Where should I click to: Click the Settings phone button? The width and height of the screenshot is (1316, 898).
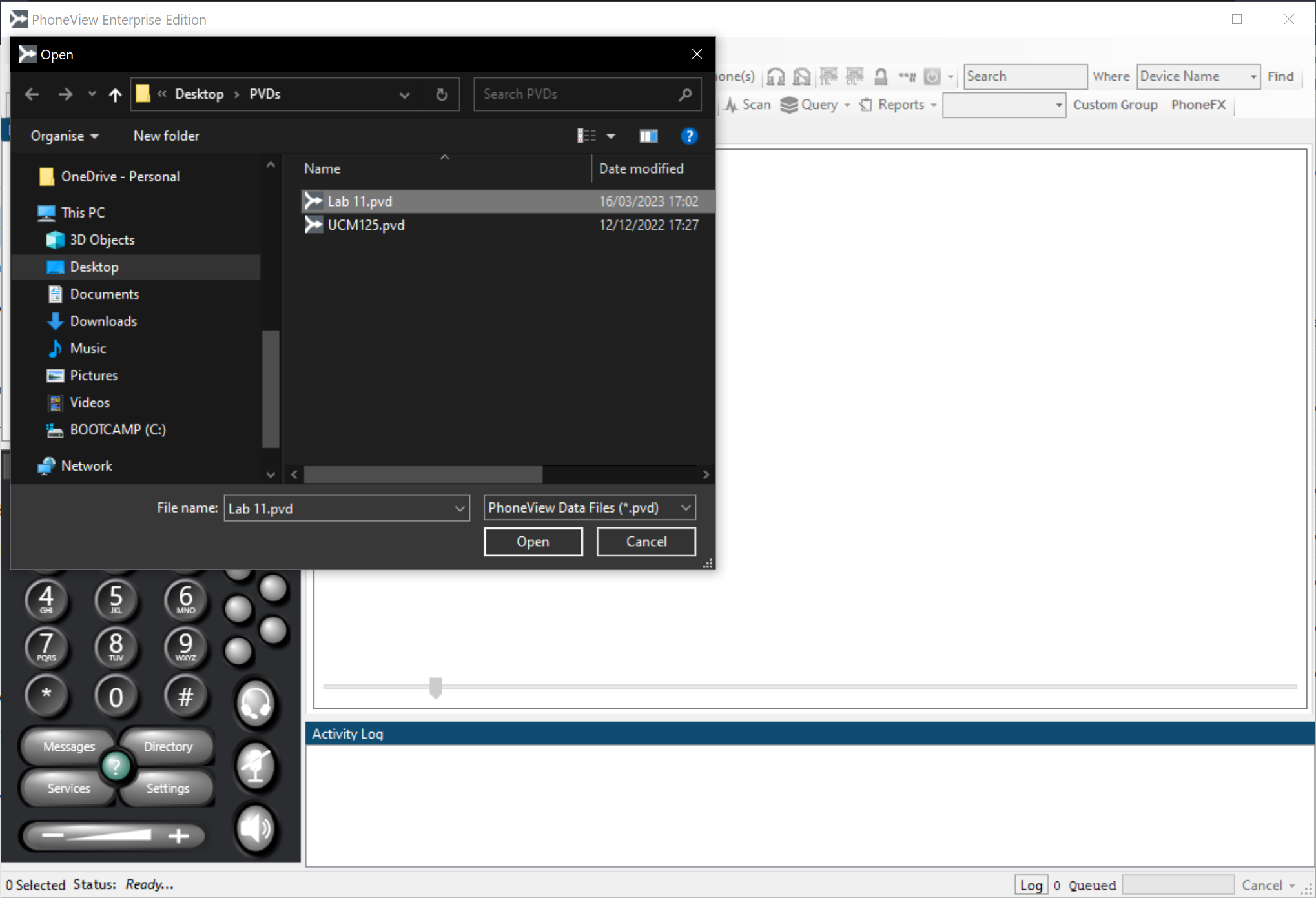[168, 788]
